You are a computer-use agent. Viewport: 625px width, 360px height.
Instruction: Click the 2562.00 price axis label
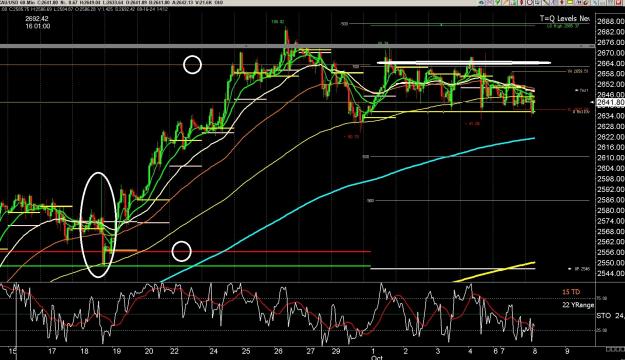click(611, 242)
